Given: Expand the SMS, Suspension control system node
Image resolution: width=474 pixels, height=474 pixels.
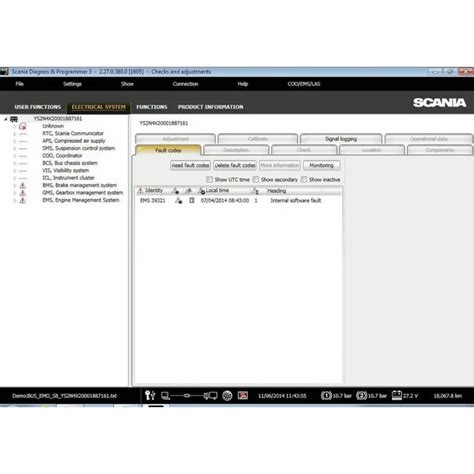Looking at the screenshot, I should [x=15, y=148].
